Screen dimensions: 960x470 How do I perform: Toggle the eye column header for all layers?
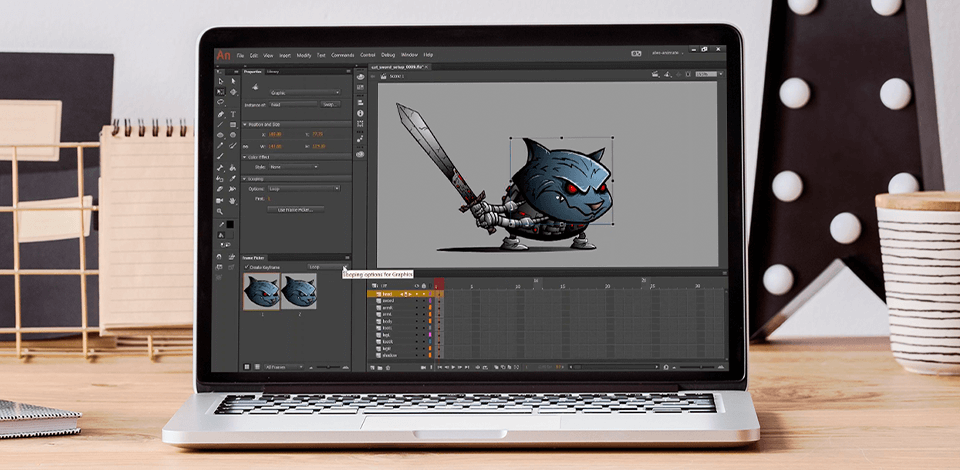417,286
